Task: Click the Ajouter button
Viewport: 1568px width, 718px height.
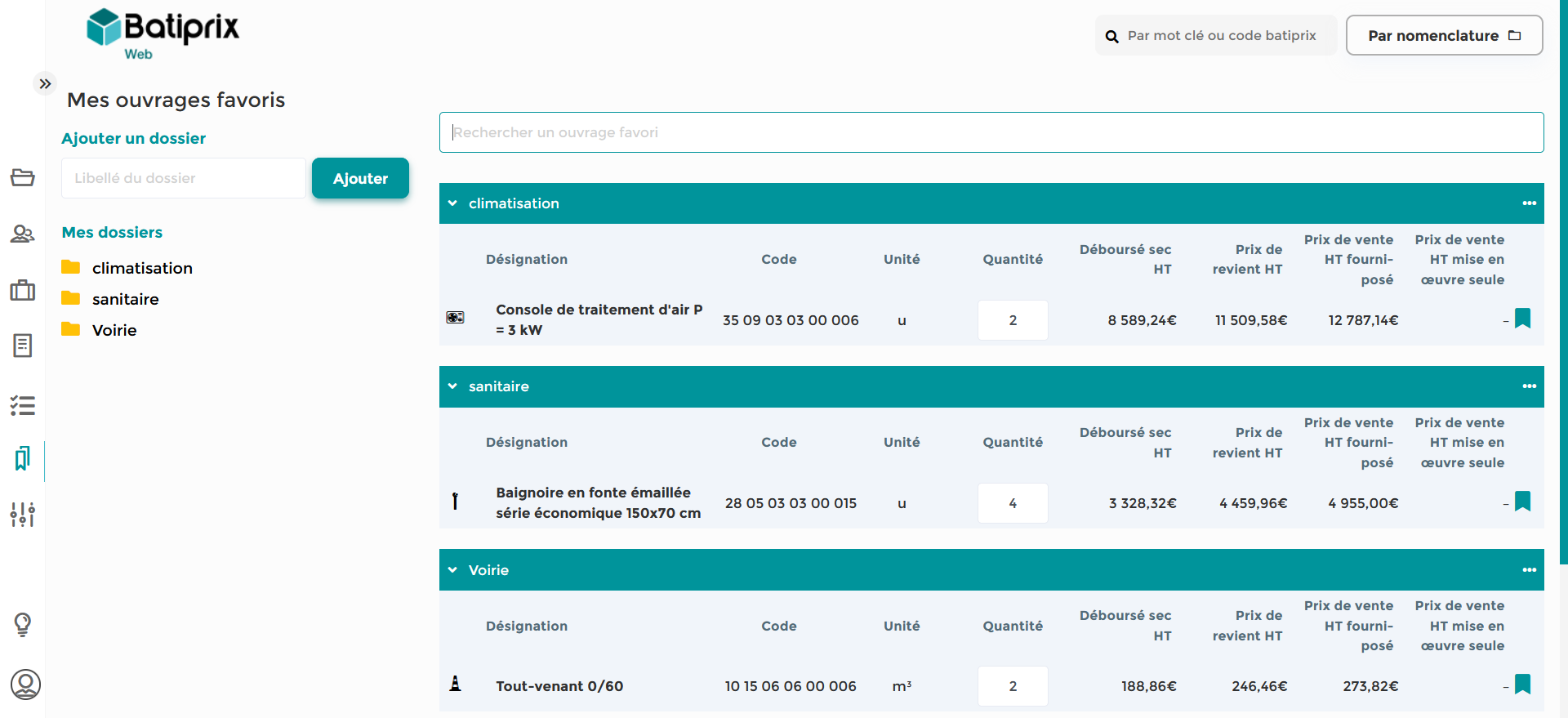Action: point(360,178)
